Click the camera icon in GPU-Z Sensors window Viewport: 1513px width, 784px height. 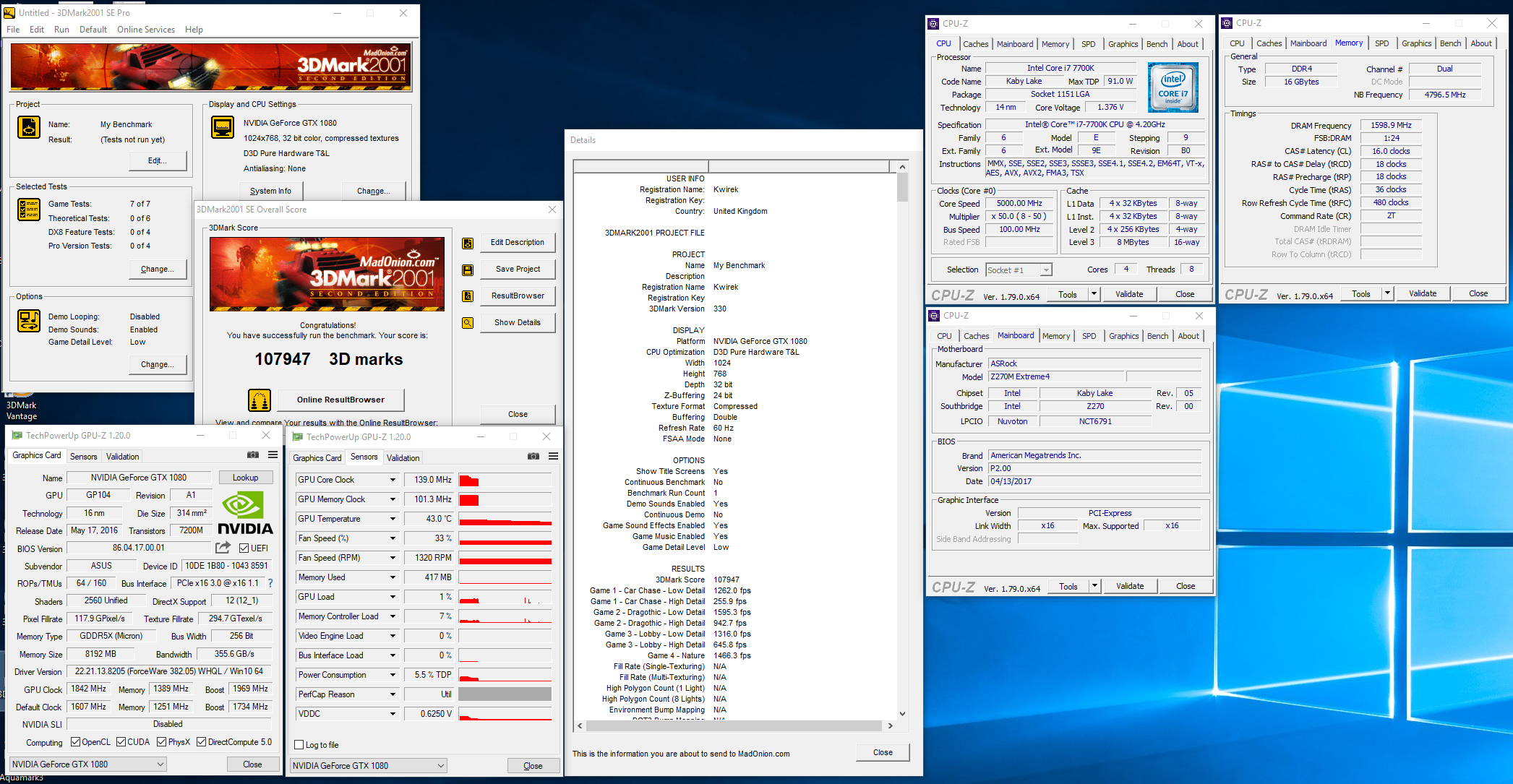tap(533, 457)
